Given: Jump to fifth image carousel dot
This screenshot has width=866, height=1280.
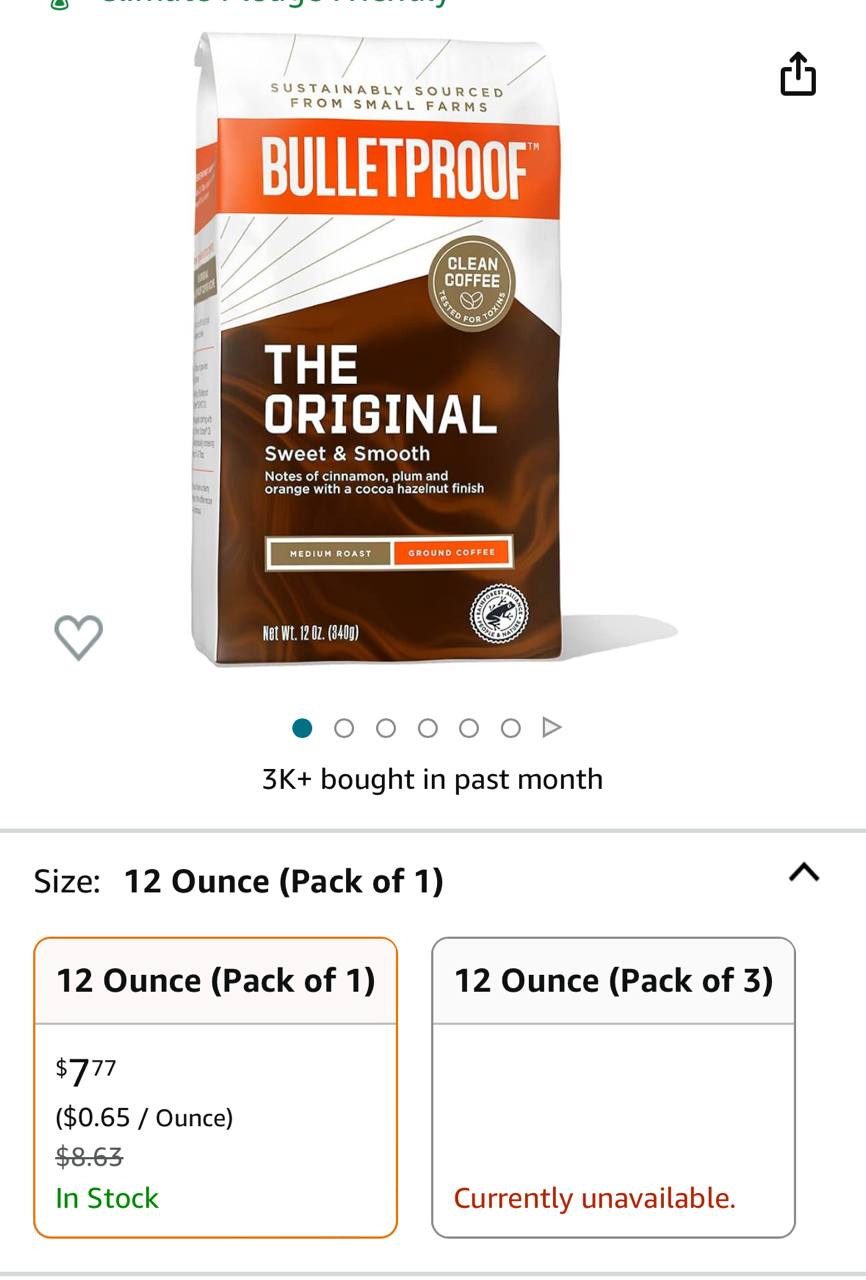Looking at the screenshot, I should (469, 728).
